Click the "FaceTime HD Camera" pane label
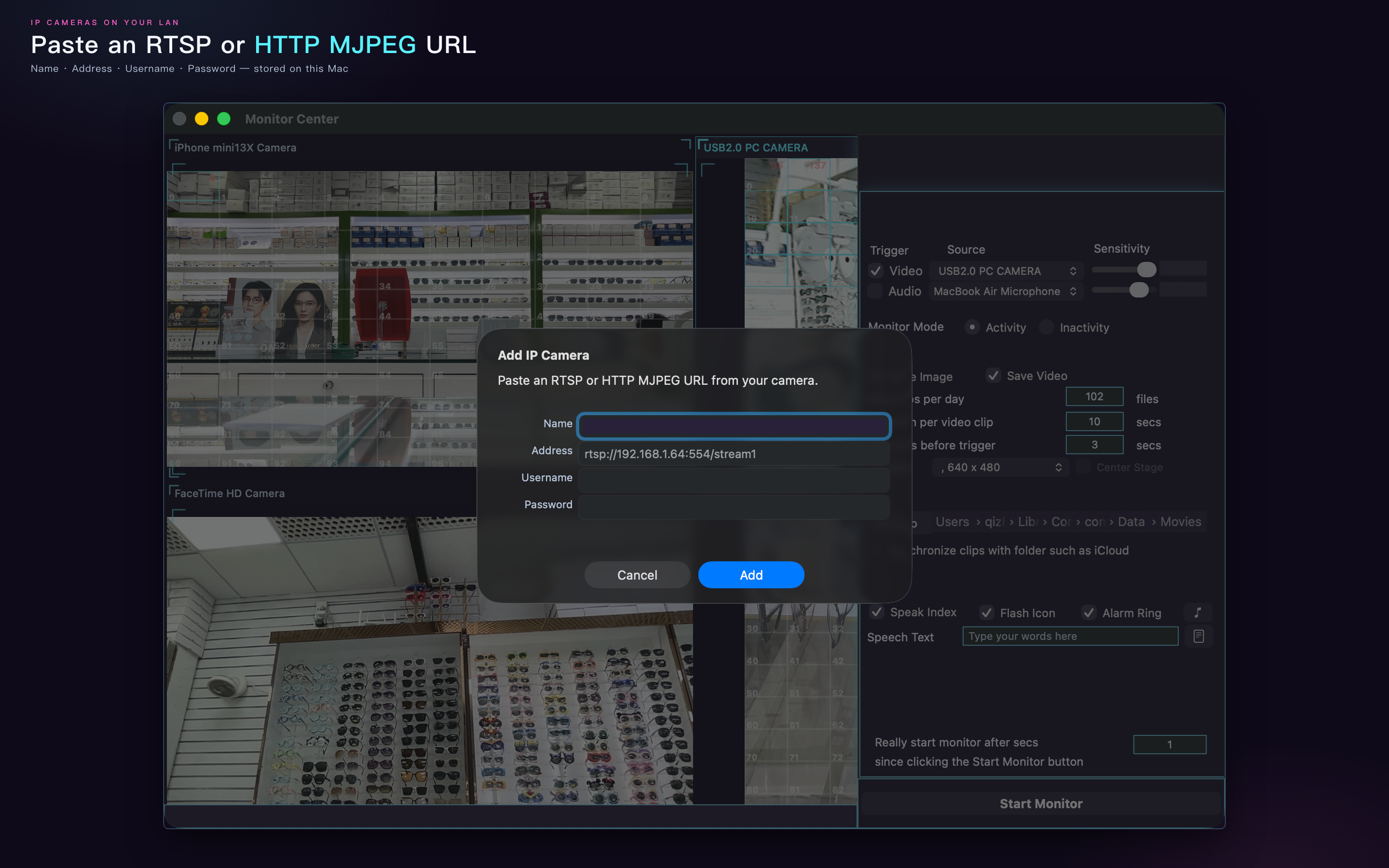The image size is (1389, 868). click(230, 493)
